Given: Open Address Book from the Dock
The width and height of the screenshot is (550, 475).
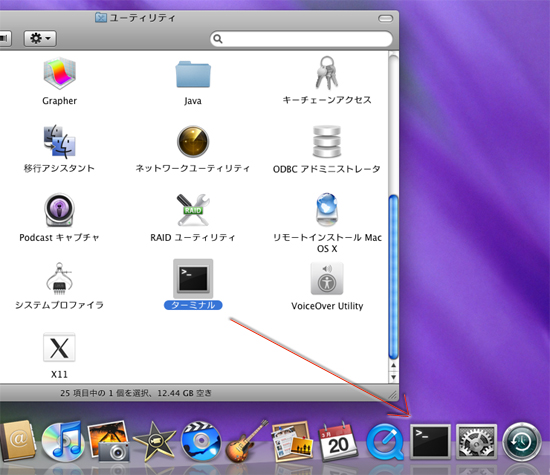Looking at the screenshot, I should tap(18, 441).
